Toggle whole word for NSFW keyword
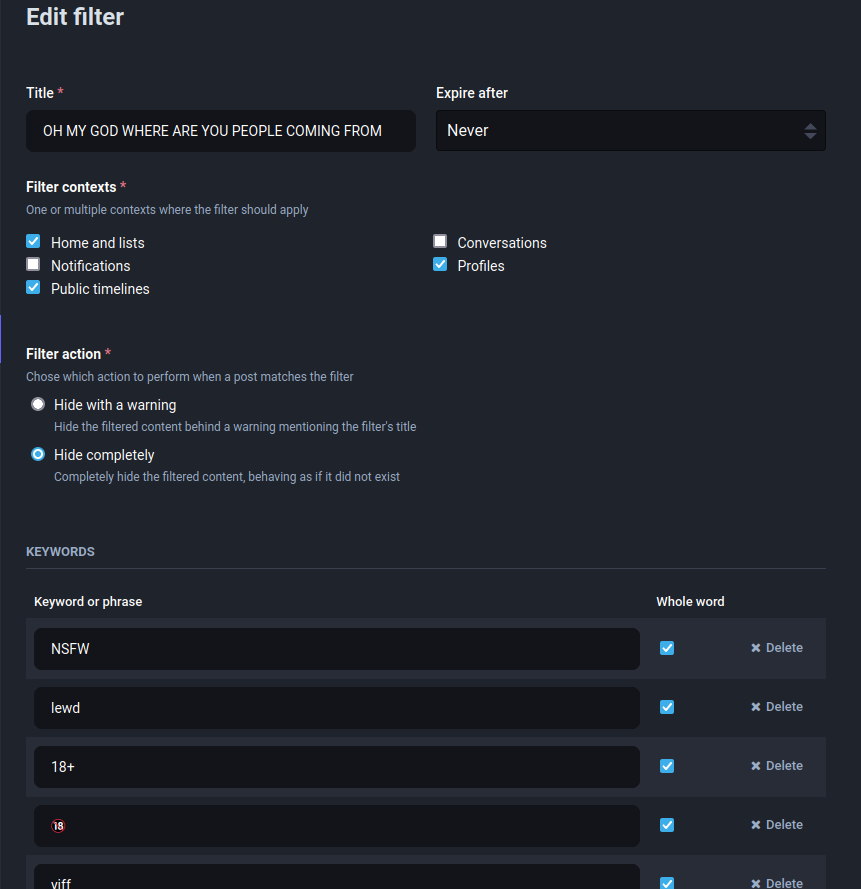 (x=667, y=648)
